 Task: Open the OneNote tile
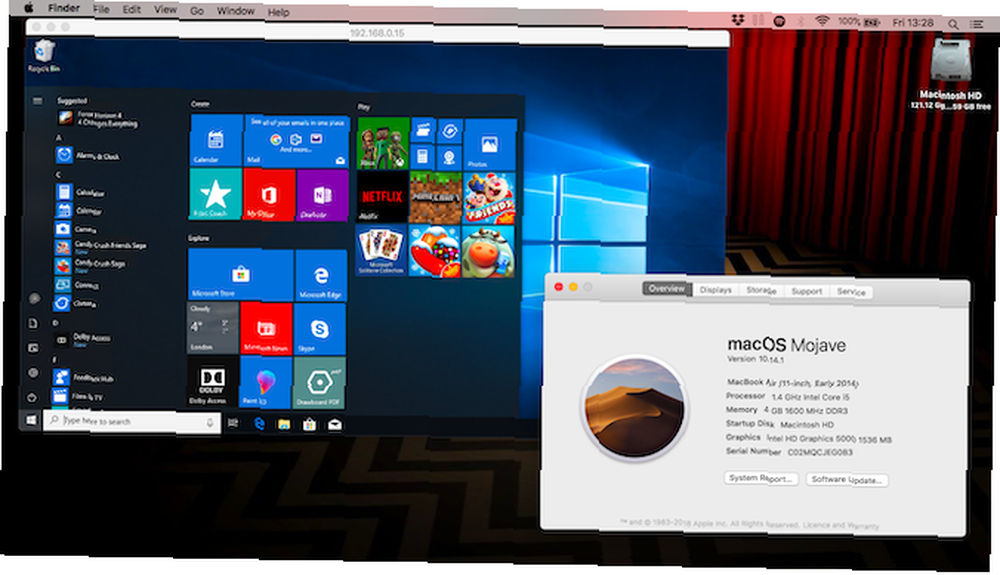[x=322, y=196]
